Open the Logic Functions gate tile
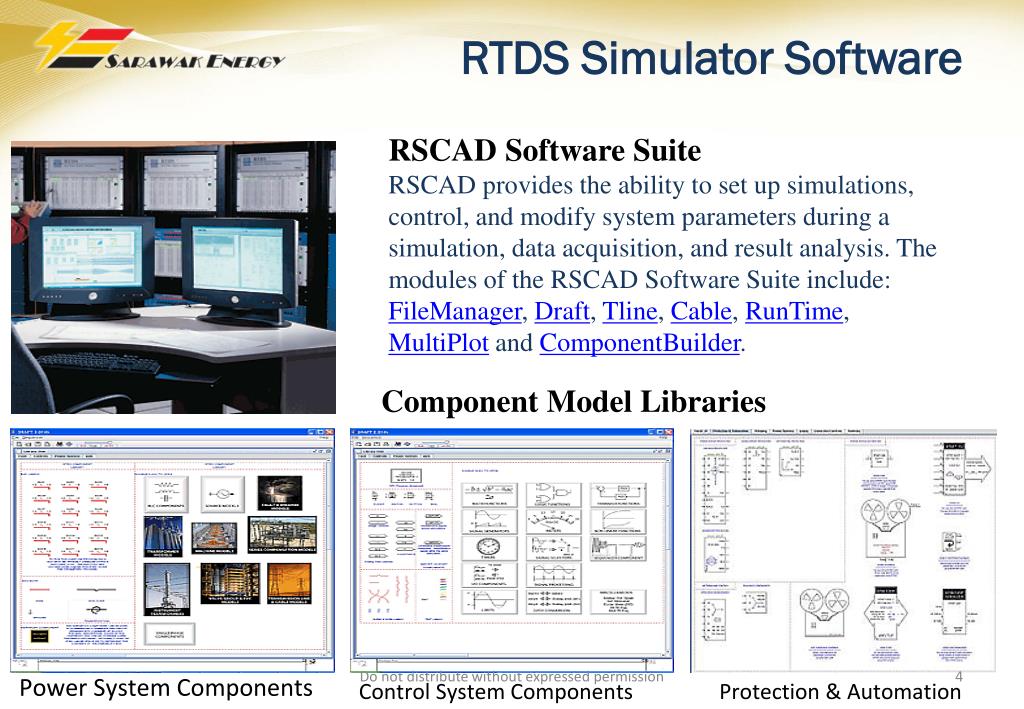Viewport: 1024px width, 709px height. click(x=553, y=495)
